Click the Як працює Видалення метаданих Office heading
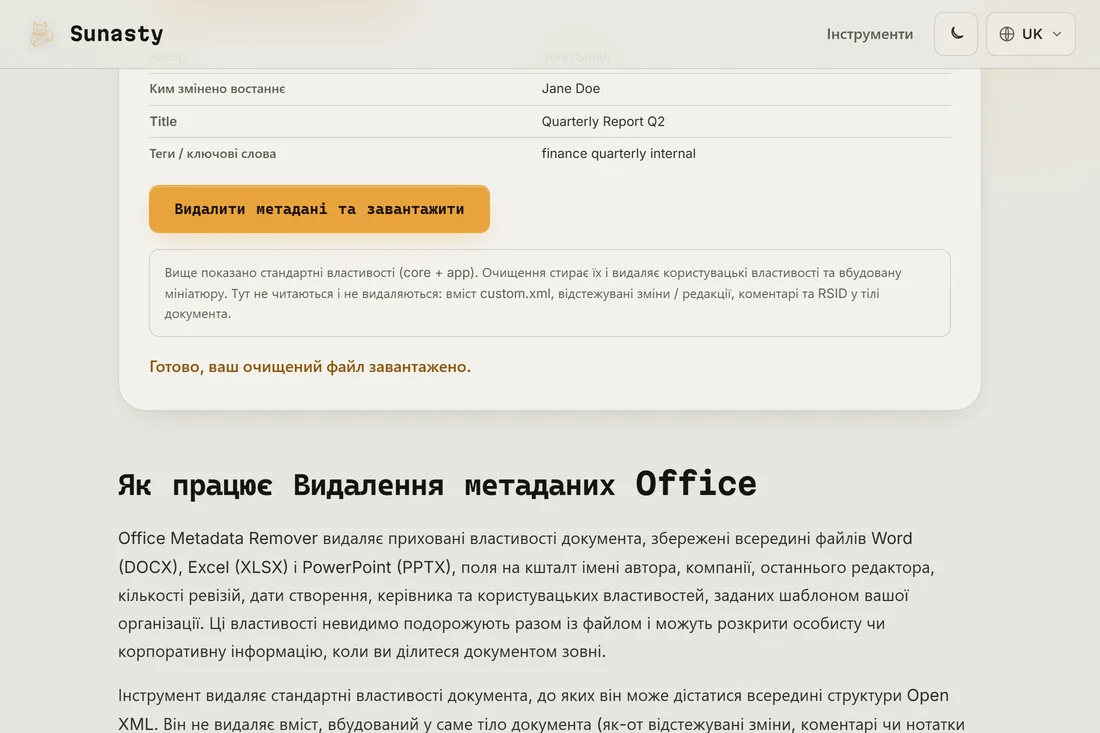1100x733 pixels. click(x=437, y=484)
